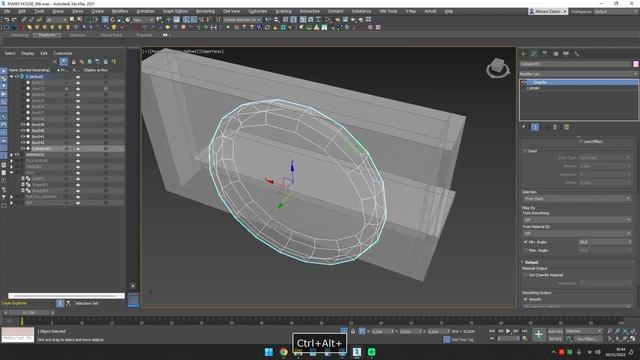Open the green app icon in the taskbar

371,352
